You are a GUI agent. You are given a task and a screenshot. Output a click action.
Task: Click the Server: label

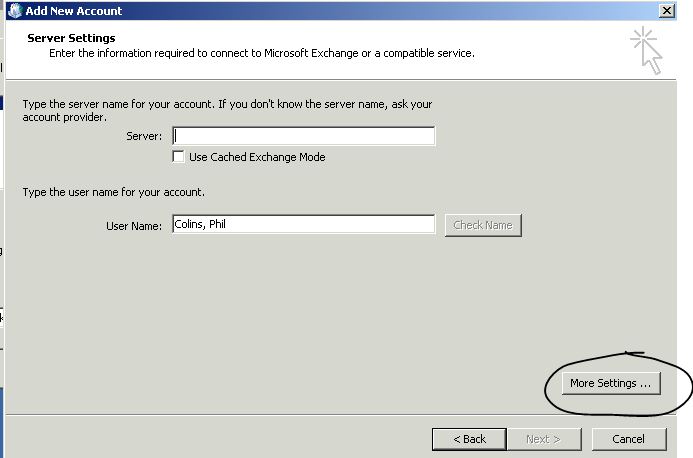tap(144, 136)
